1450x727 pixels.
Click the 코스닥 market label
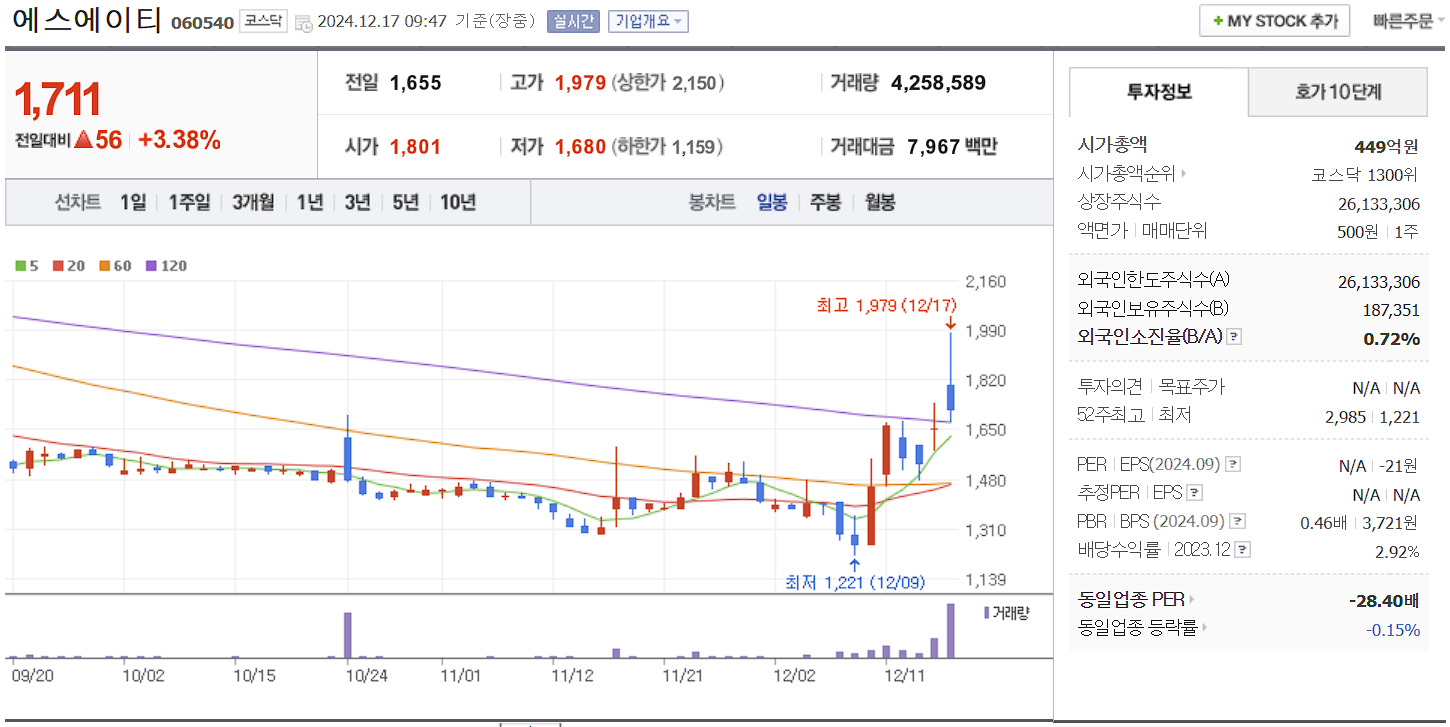262,19
